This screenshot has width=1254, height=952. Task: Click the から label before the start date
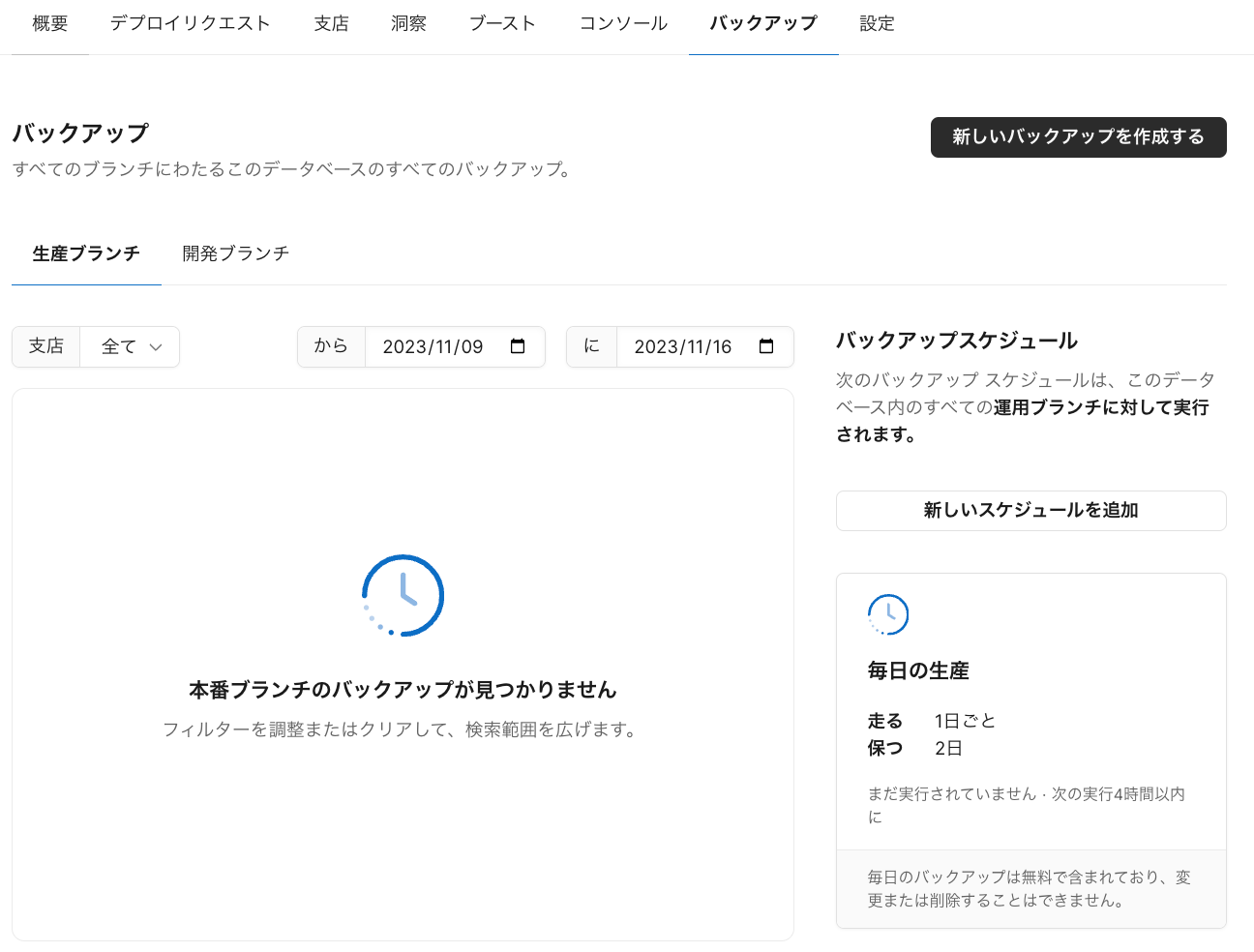click(331, 346)
